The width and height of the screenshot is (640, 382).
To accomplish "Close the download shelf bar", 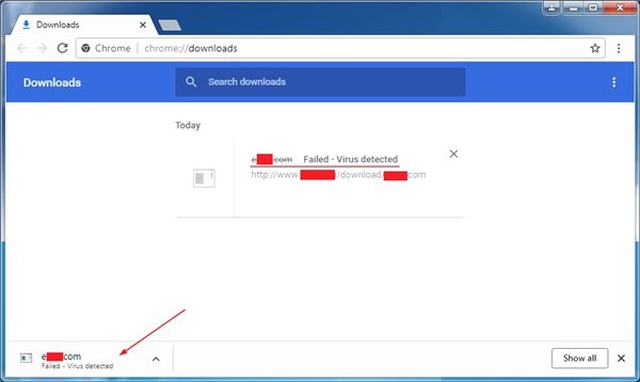I will (x=621, y=358).
